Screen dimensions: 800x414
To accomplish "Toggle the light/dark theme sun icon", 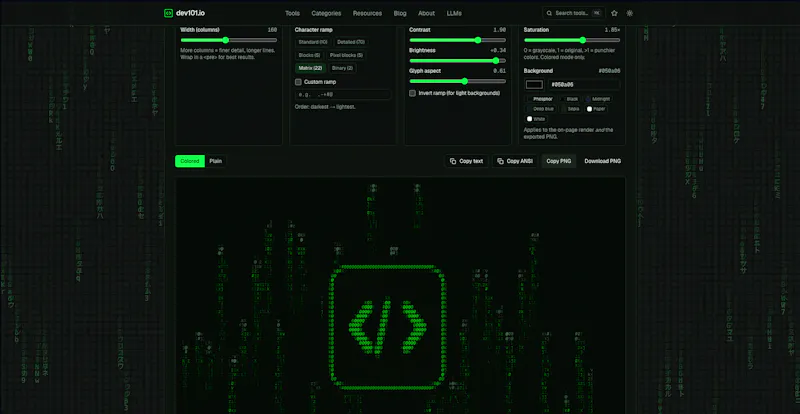I will pos(630,13).
